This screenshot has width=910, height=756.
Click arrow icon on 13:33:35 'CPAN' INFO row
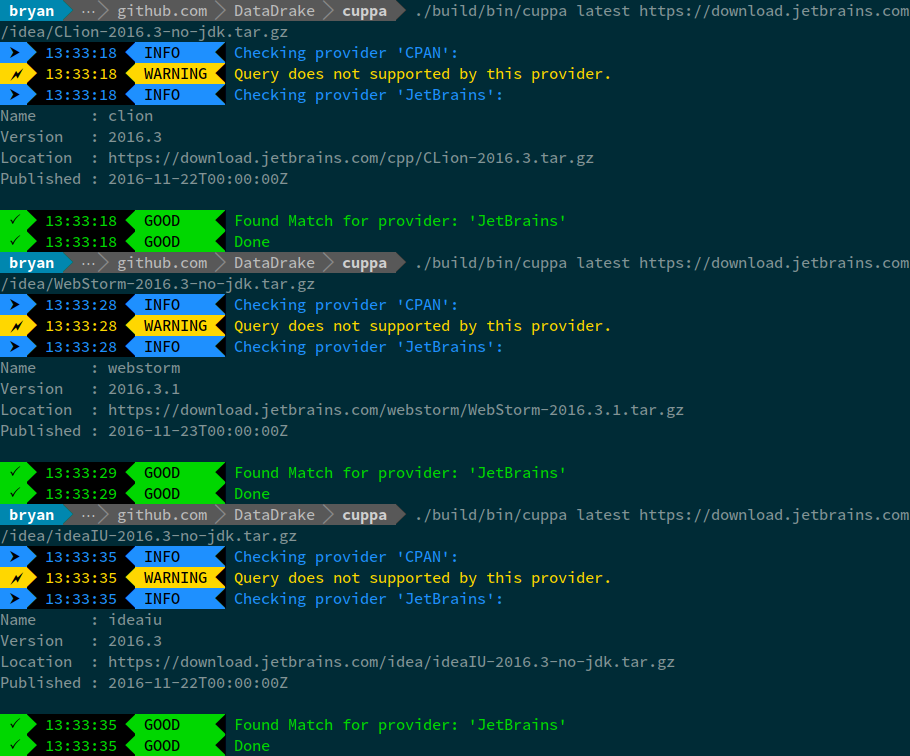tap(15, 556)
